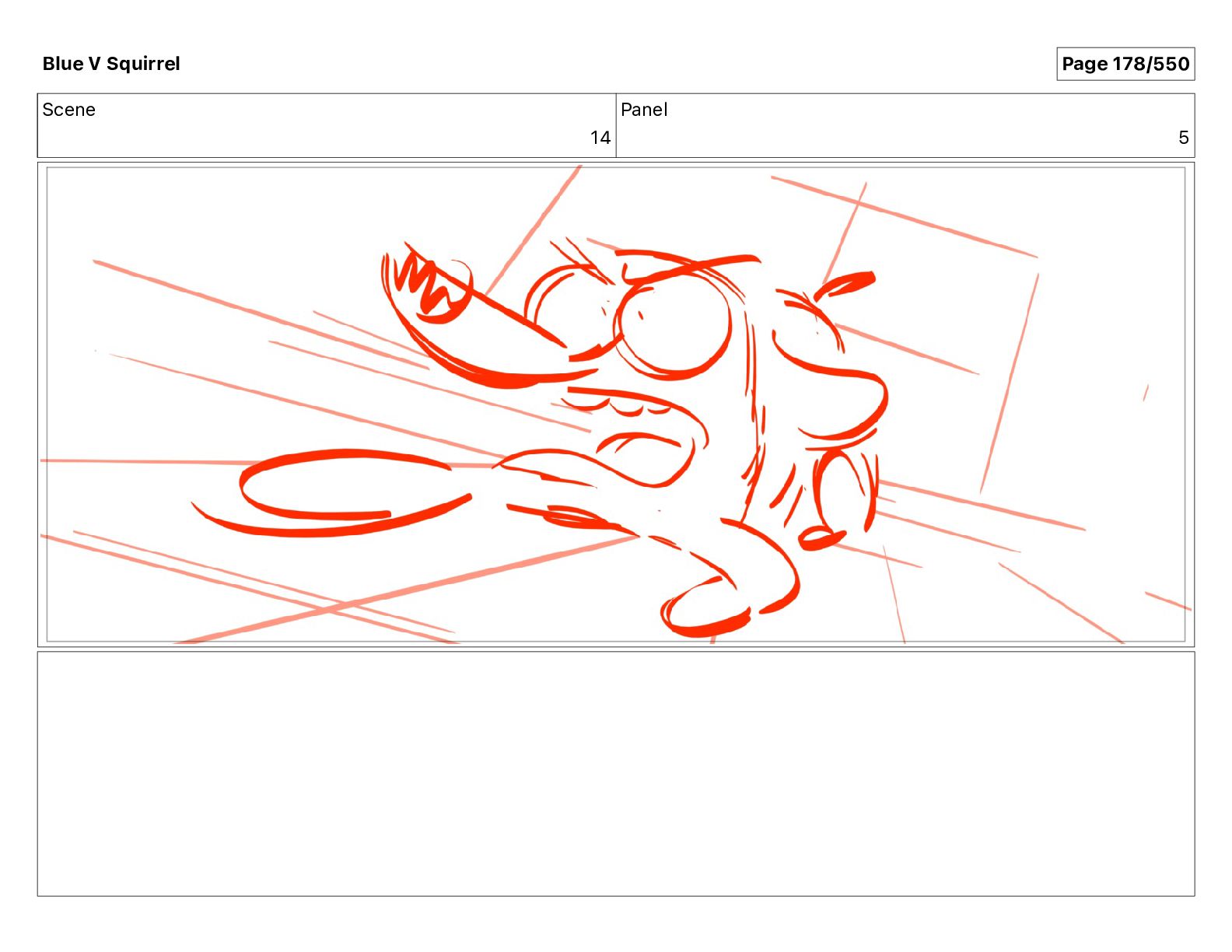The height and width of the screenshot is (952, 1232).
Task: Click the 'Page 178/550' page indicator
Action: point(1125,64)
